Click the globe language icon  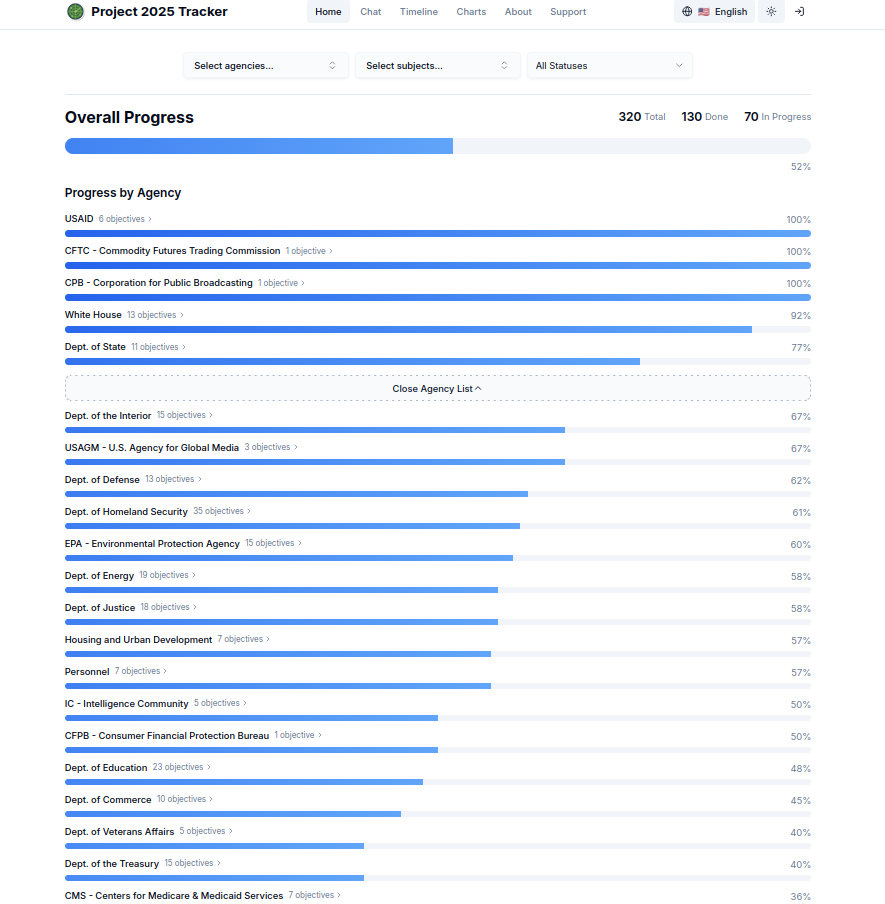(x=687, y=12)
